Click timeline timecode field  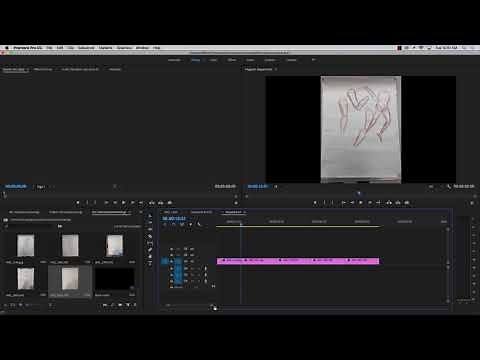click(x=174, y=218)
